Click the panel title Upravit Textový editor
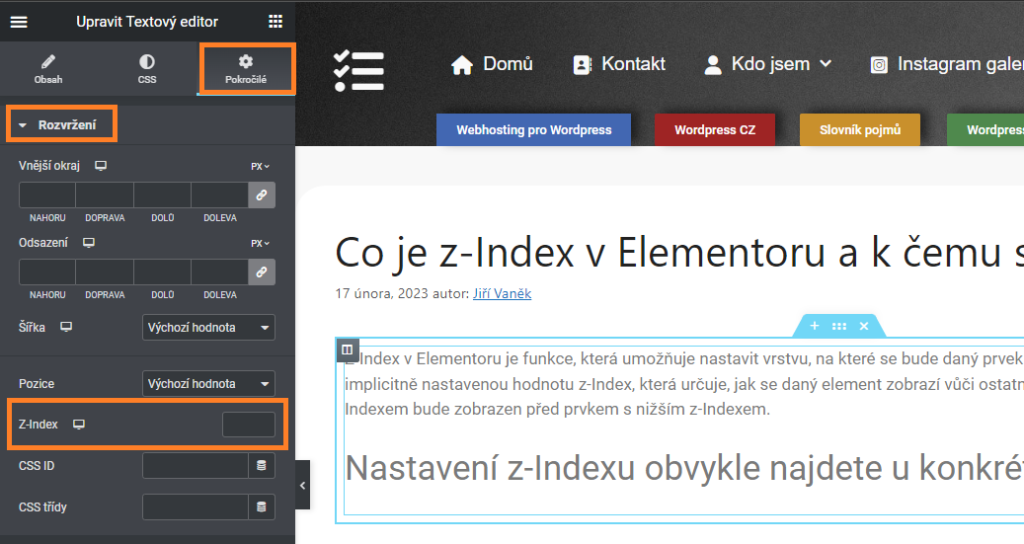The width and height of the screenshot is (1024, 544). (147, 22)
